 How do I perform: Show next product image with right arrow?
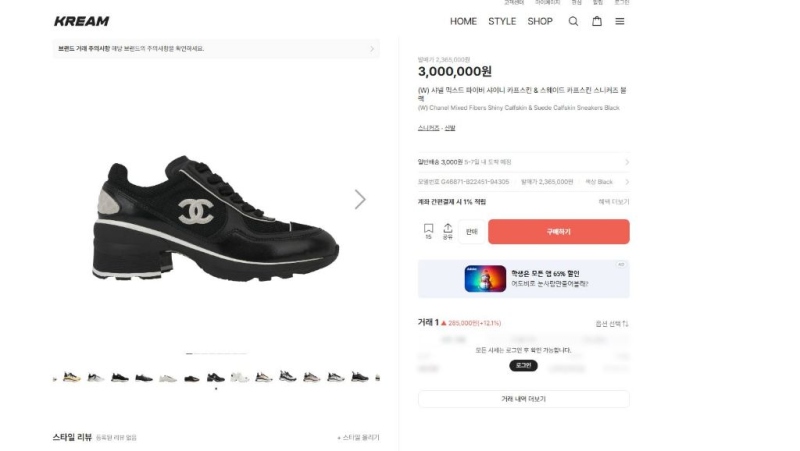coord(360,199)
